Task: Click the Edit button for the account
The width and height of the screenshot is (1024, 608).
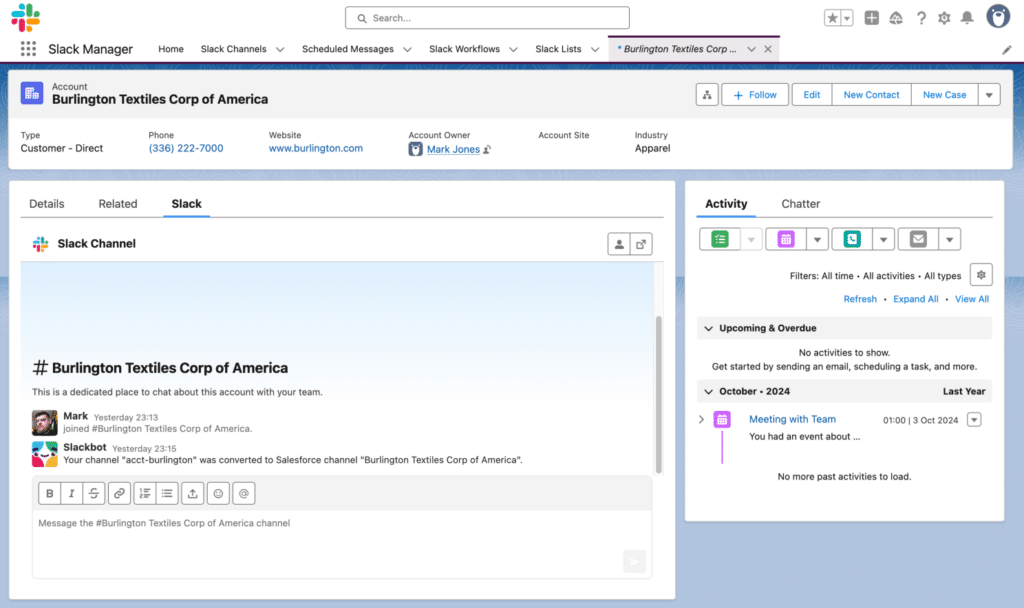Action: point(812,95)
